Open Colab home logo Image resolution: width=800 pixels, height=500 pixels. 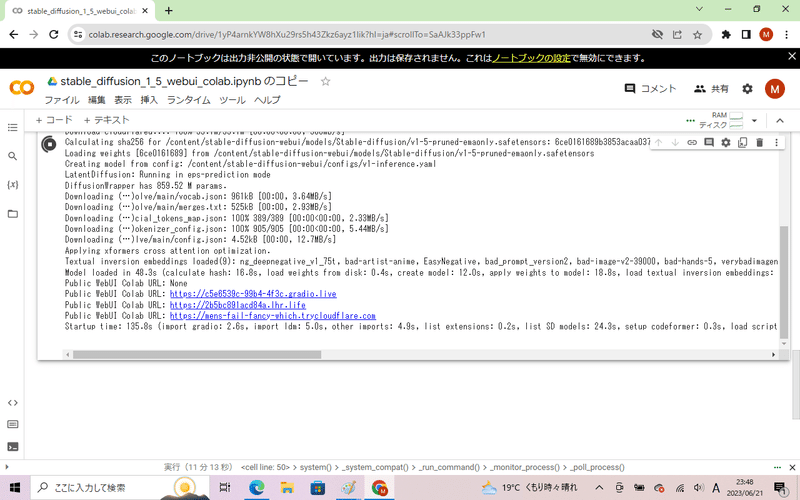point(22,88)
